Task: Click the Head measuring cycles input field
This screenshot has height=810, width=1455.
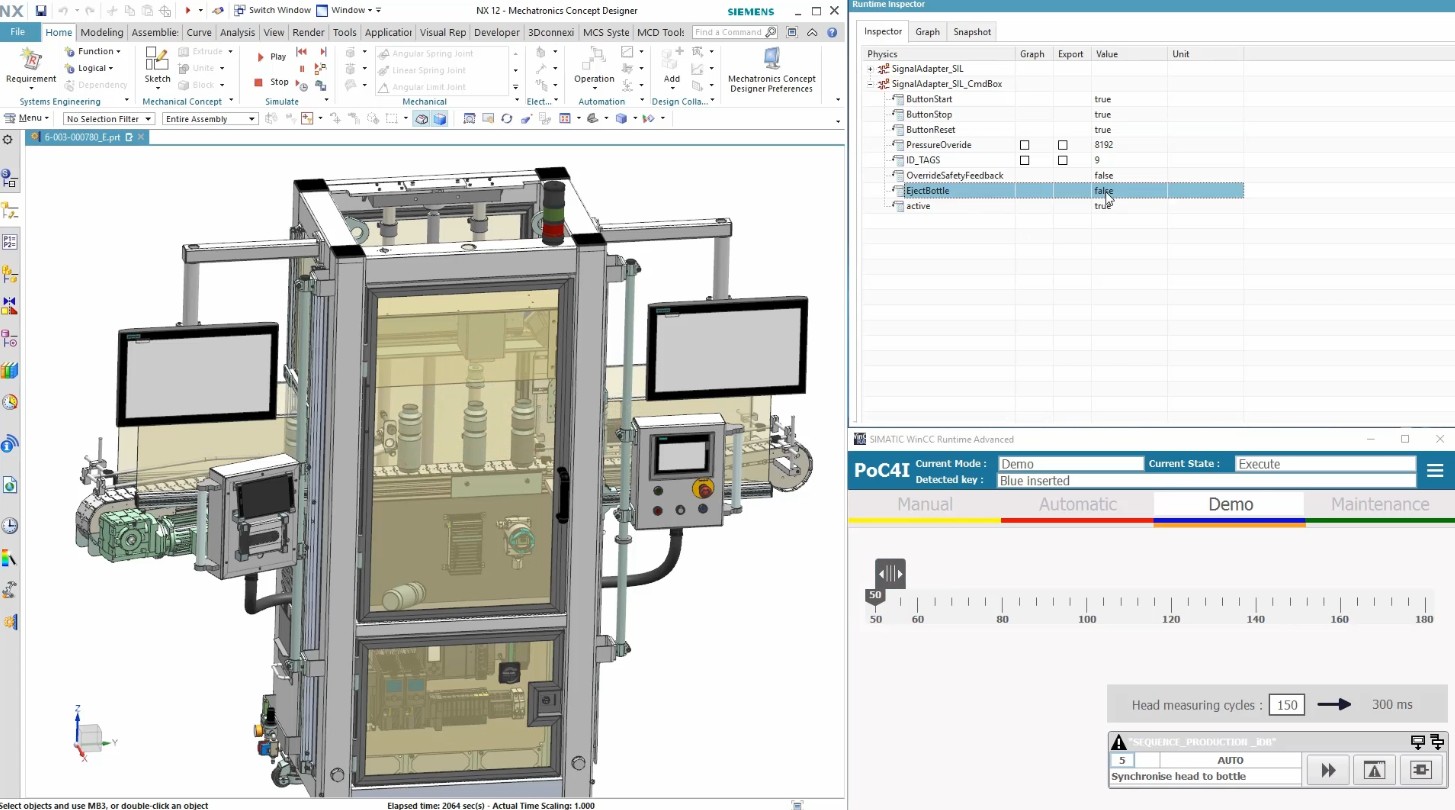Action: coord(1286,705)
